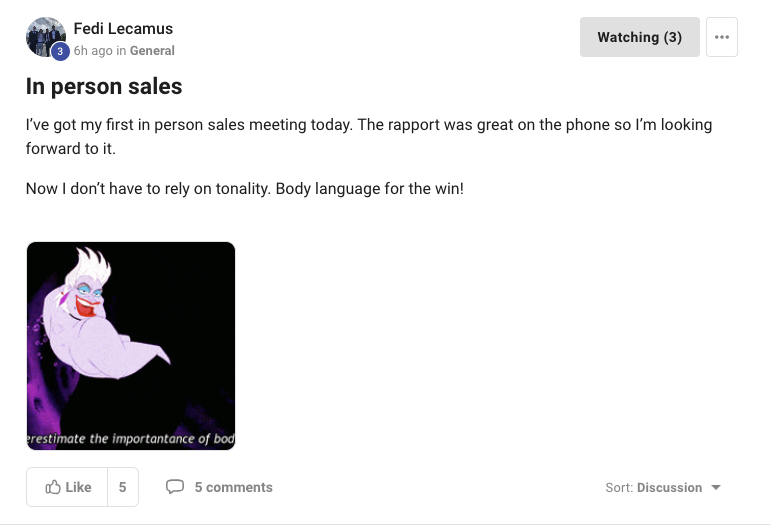Click the speech bubble comment icon
The height and width of the screenshot is (525, 770).
pos(175,487)
